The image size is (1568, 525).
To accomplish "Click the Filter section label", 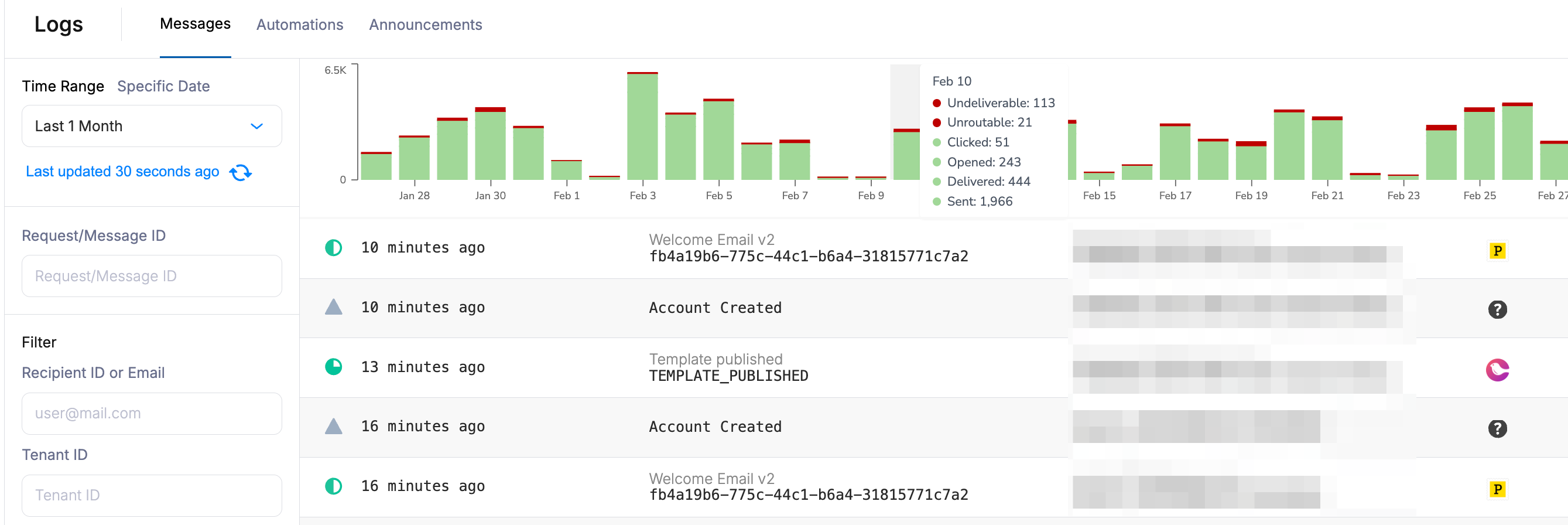I will coord(39,342).
